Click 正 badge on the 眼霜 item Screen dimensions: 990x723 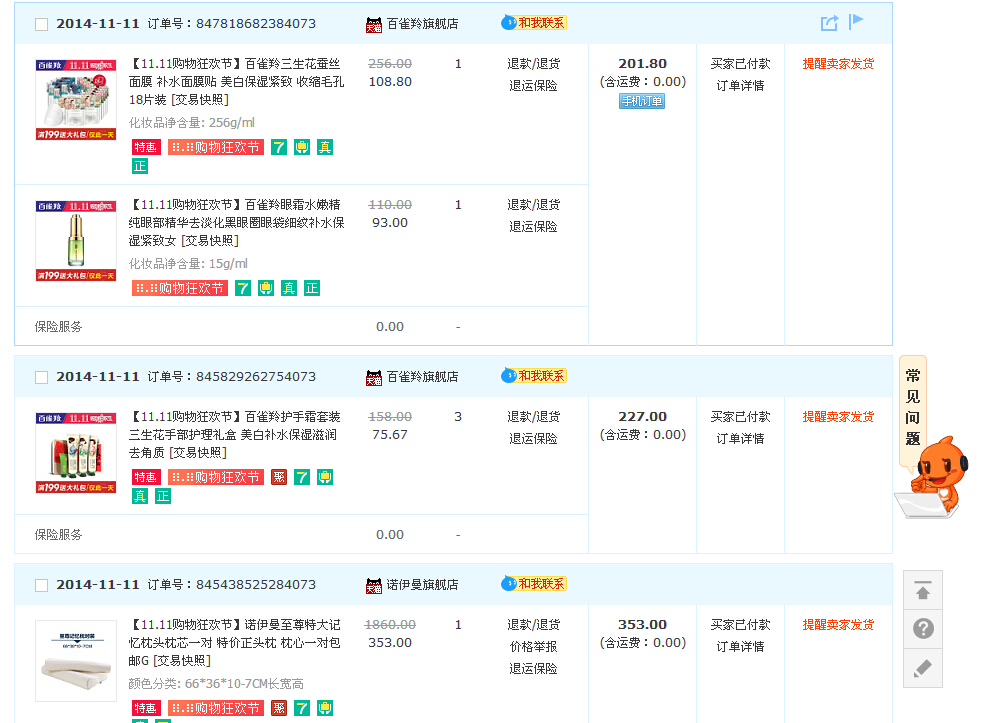(312, 289)
